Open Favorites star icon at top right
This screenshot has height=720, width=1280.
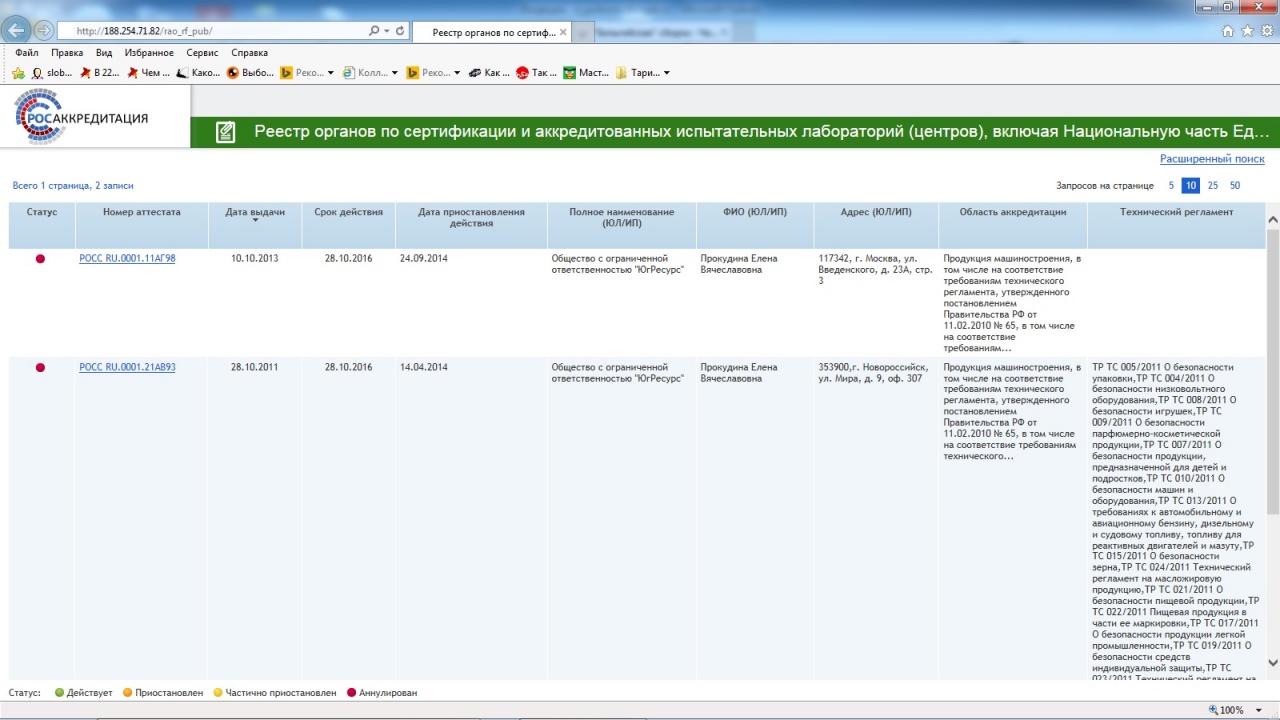pyautogui.click(x=1247, y=31)
